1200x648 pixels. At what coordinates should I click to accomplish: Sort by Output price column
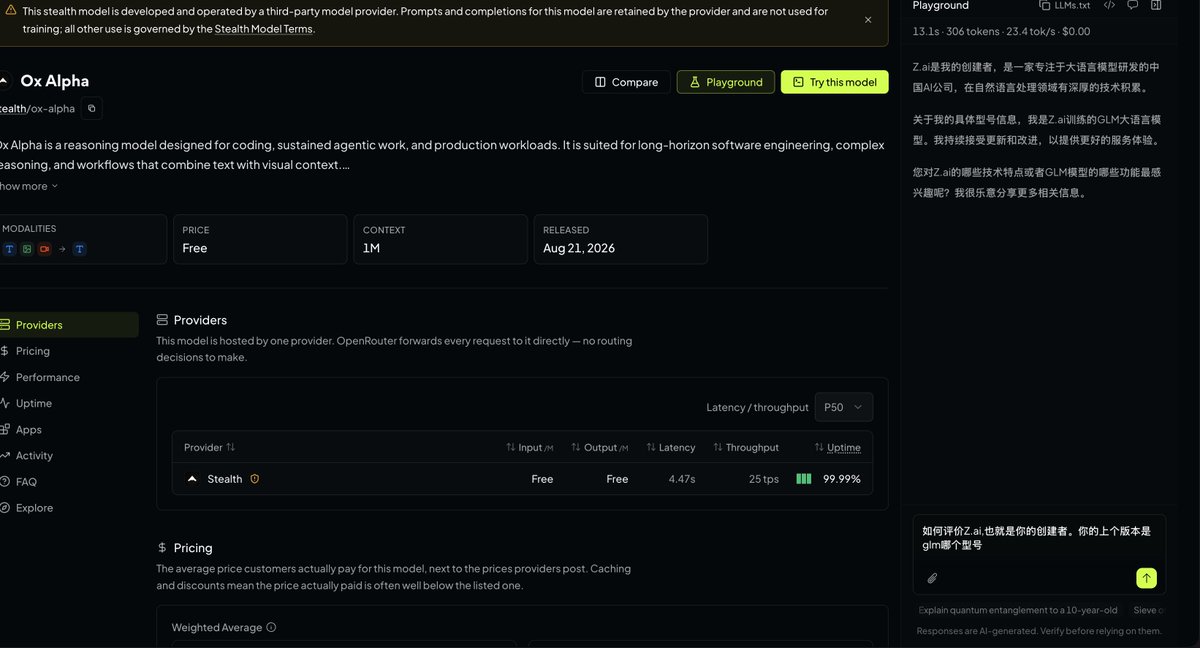(599, 447)
